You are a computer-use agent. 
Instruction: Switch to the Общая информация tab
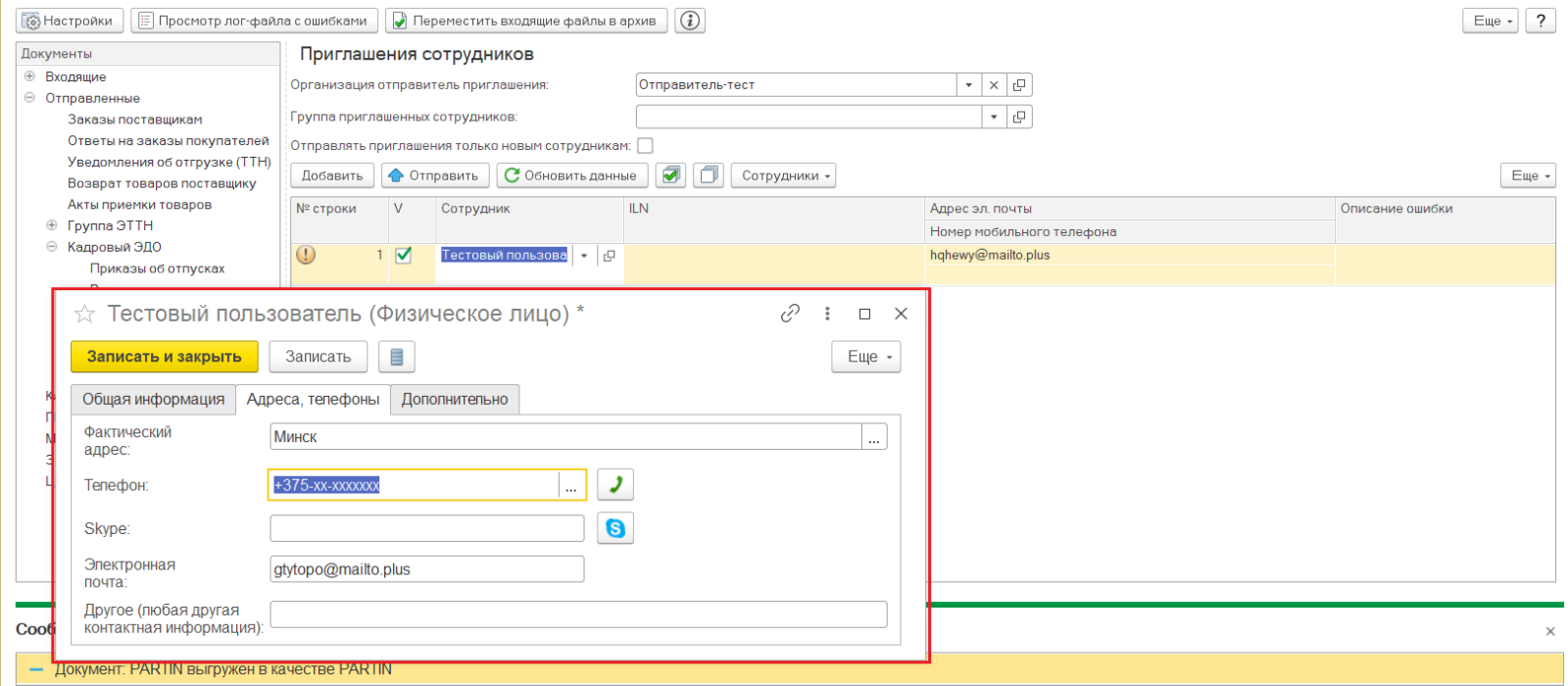click(x=153, y=399)
